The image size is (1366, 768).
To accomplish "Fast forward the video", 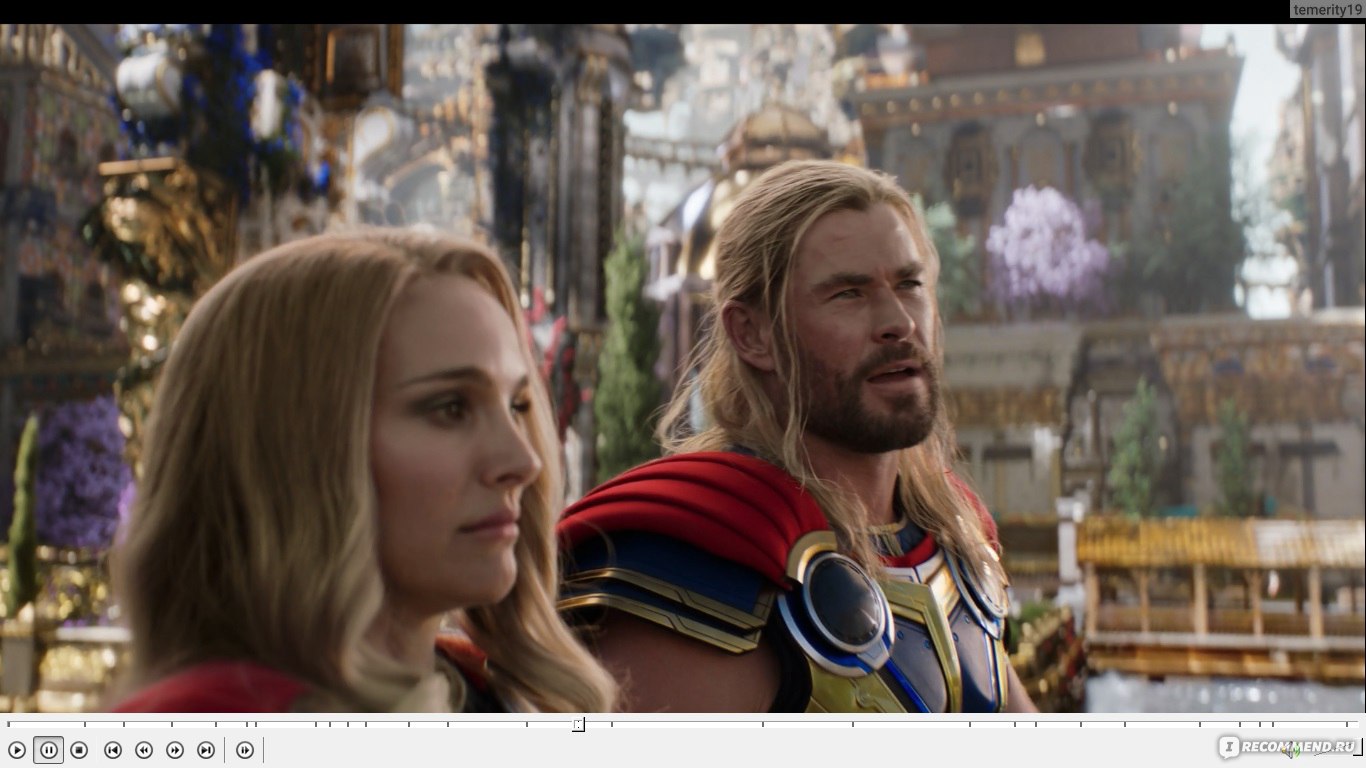I will coord(175,750).
